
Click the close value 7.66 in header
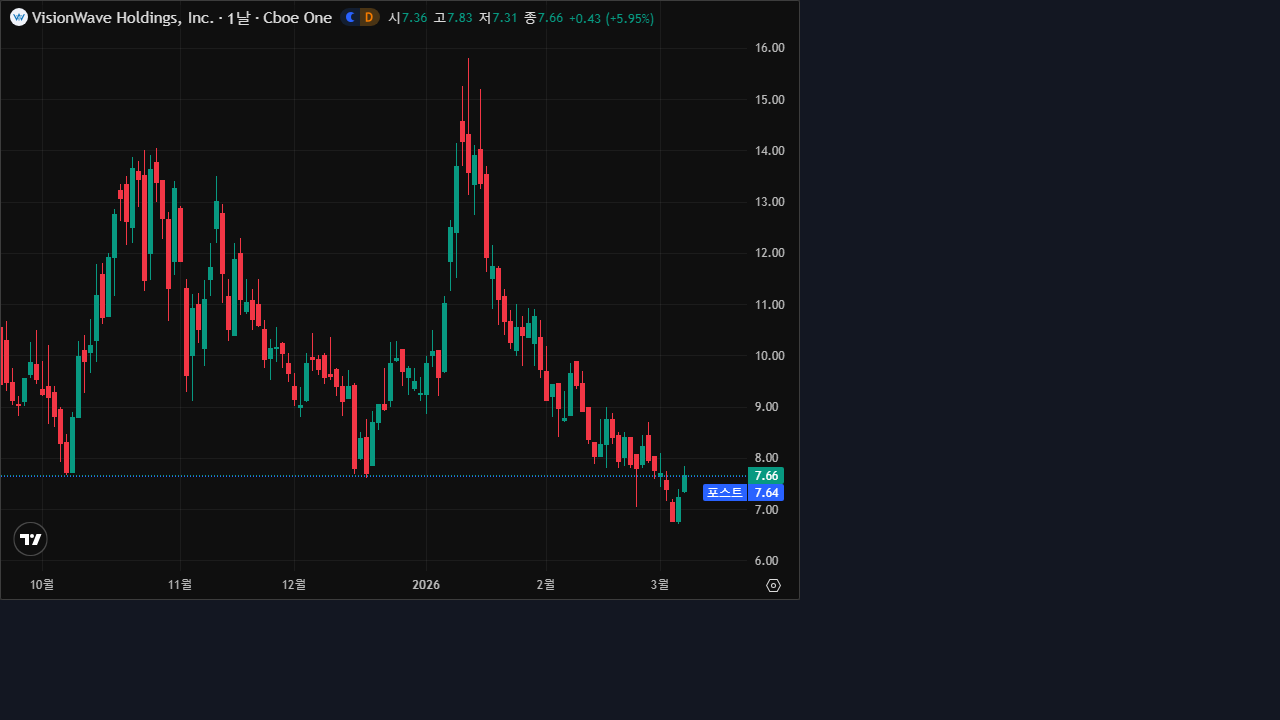[x=550, y=18]
